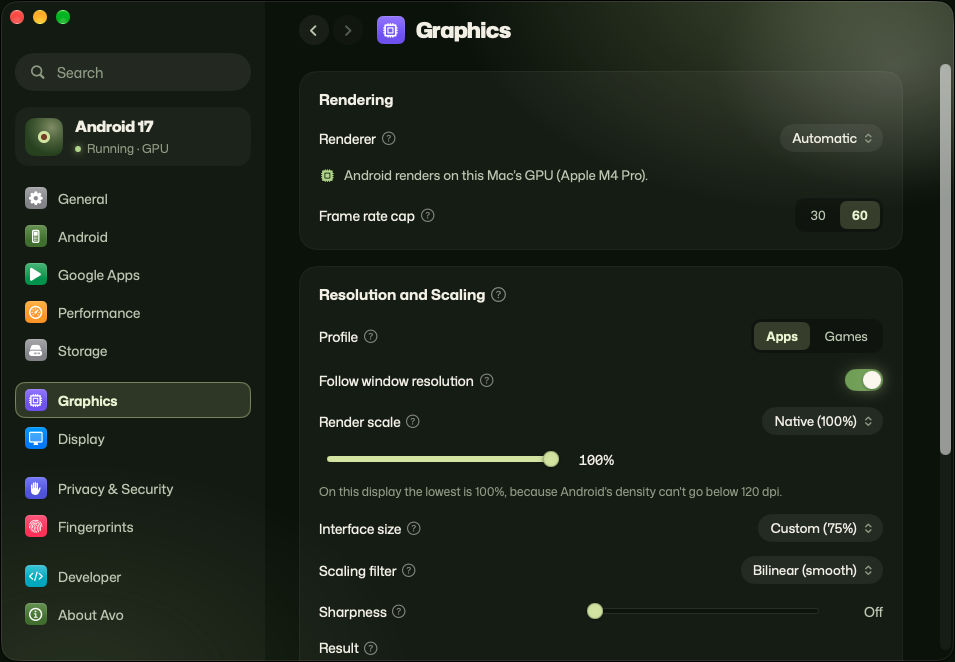
Task: Open the Render scale Native (100%) dropdown
Action: pos(822,421)
